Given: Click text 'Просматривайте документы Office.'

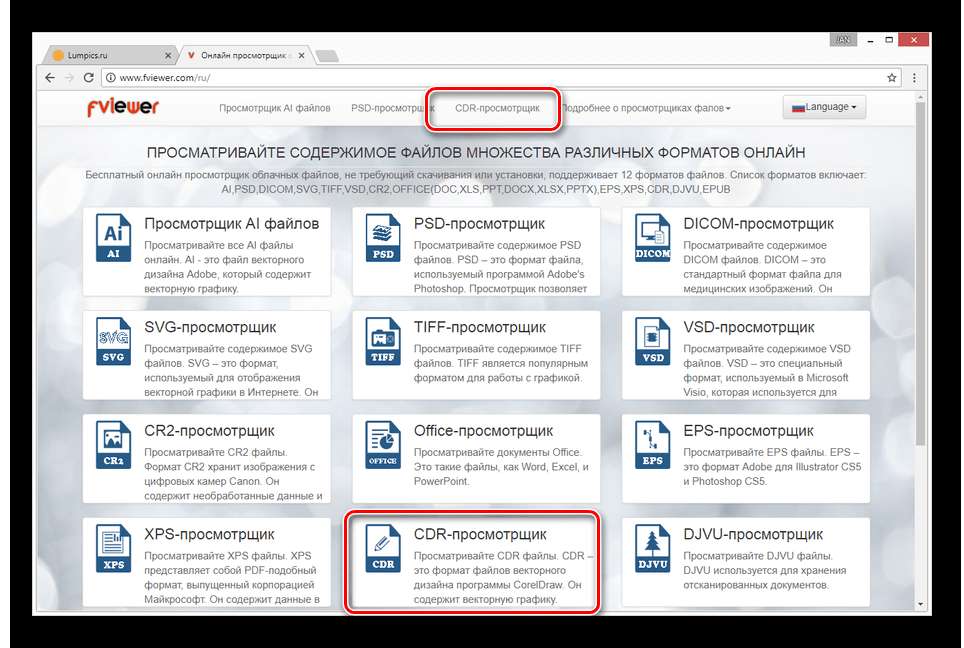Looking at the screenshot, I should tap(497, 452).
